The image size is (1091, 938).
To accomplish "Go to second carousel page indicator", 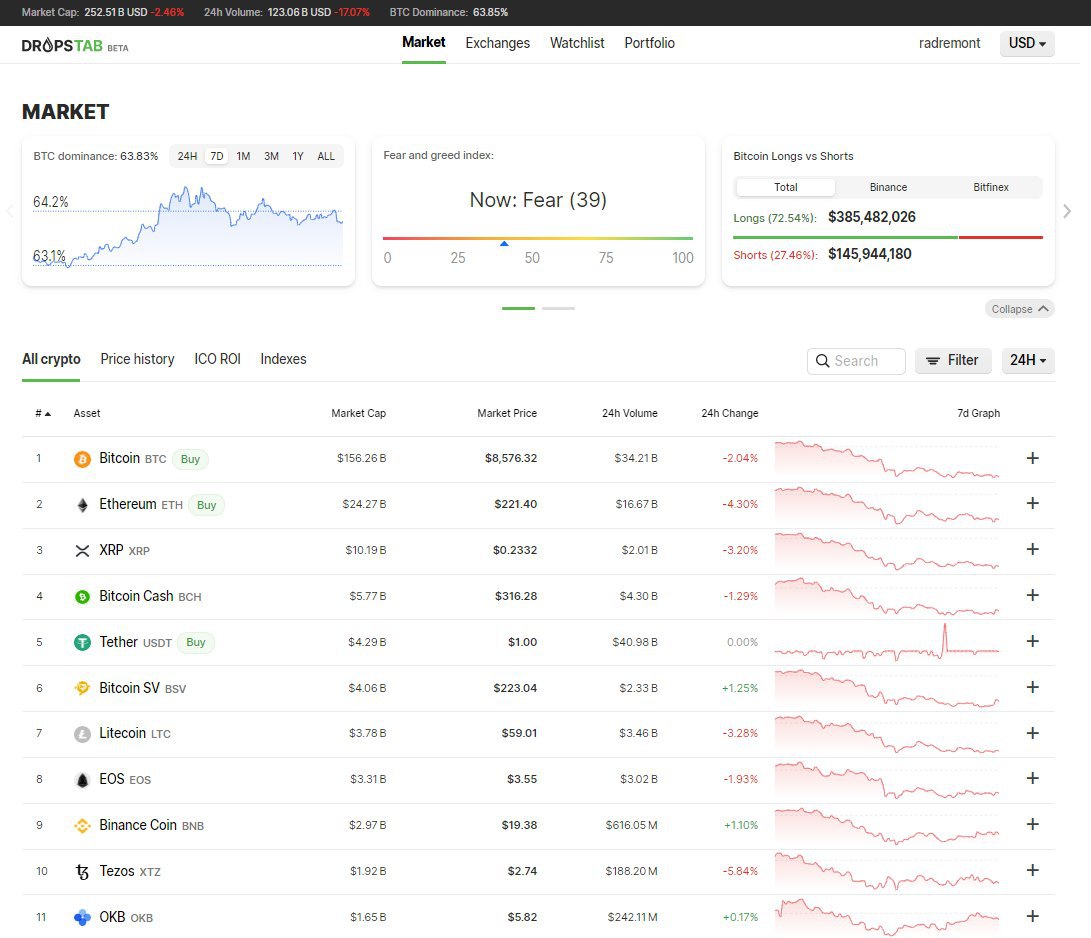I will click(558, 308).
